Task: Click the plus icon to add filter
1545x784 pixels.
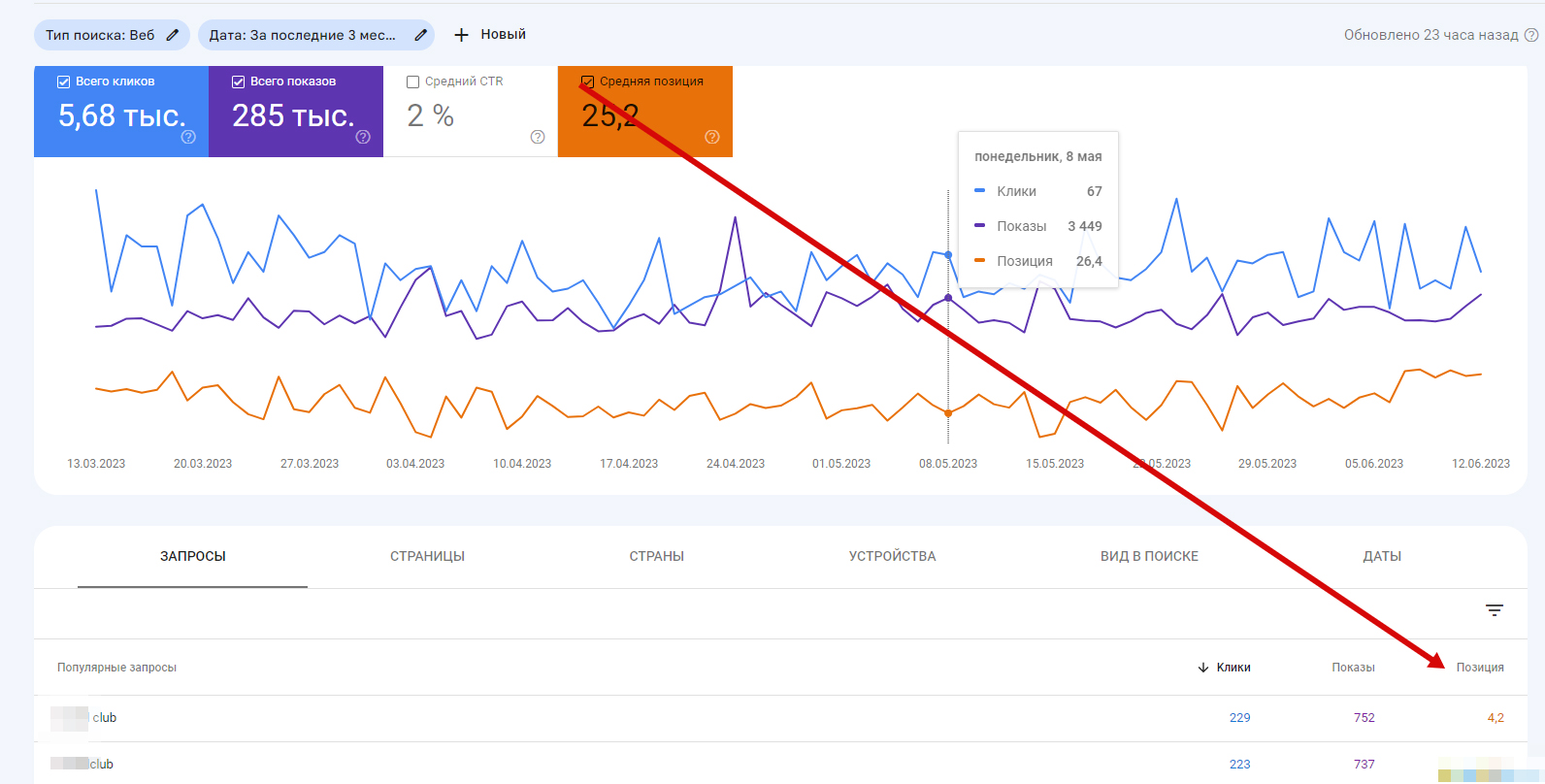Action: tap(462, 35)
